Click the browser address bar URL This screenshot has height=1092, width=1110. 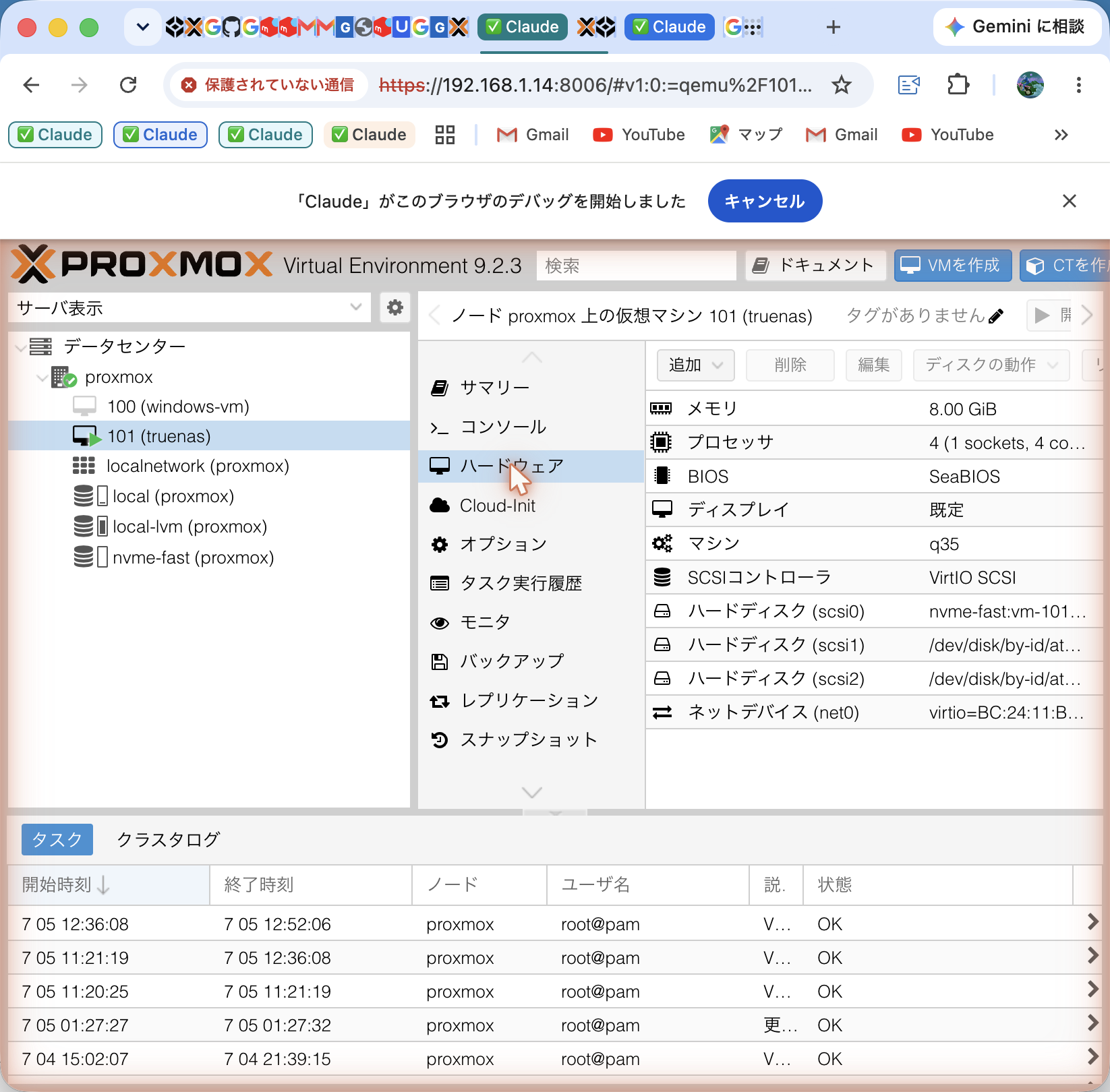(x=595, y=85)
